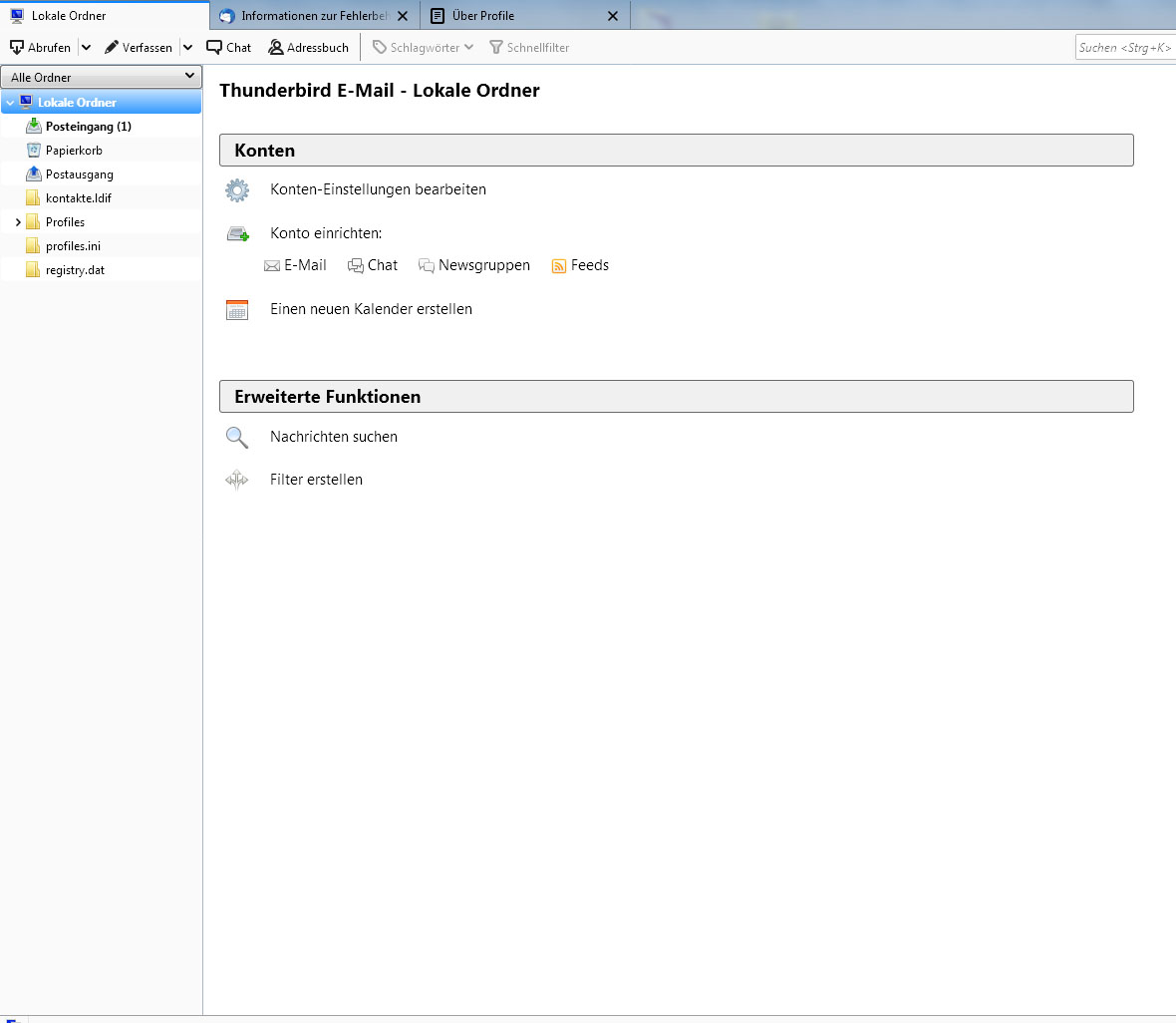Open the Adressbuch address book
The width and height of the screenshot is (1176, 1023).
point(309,48)
